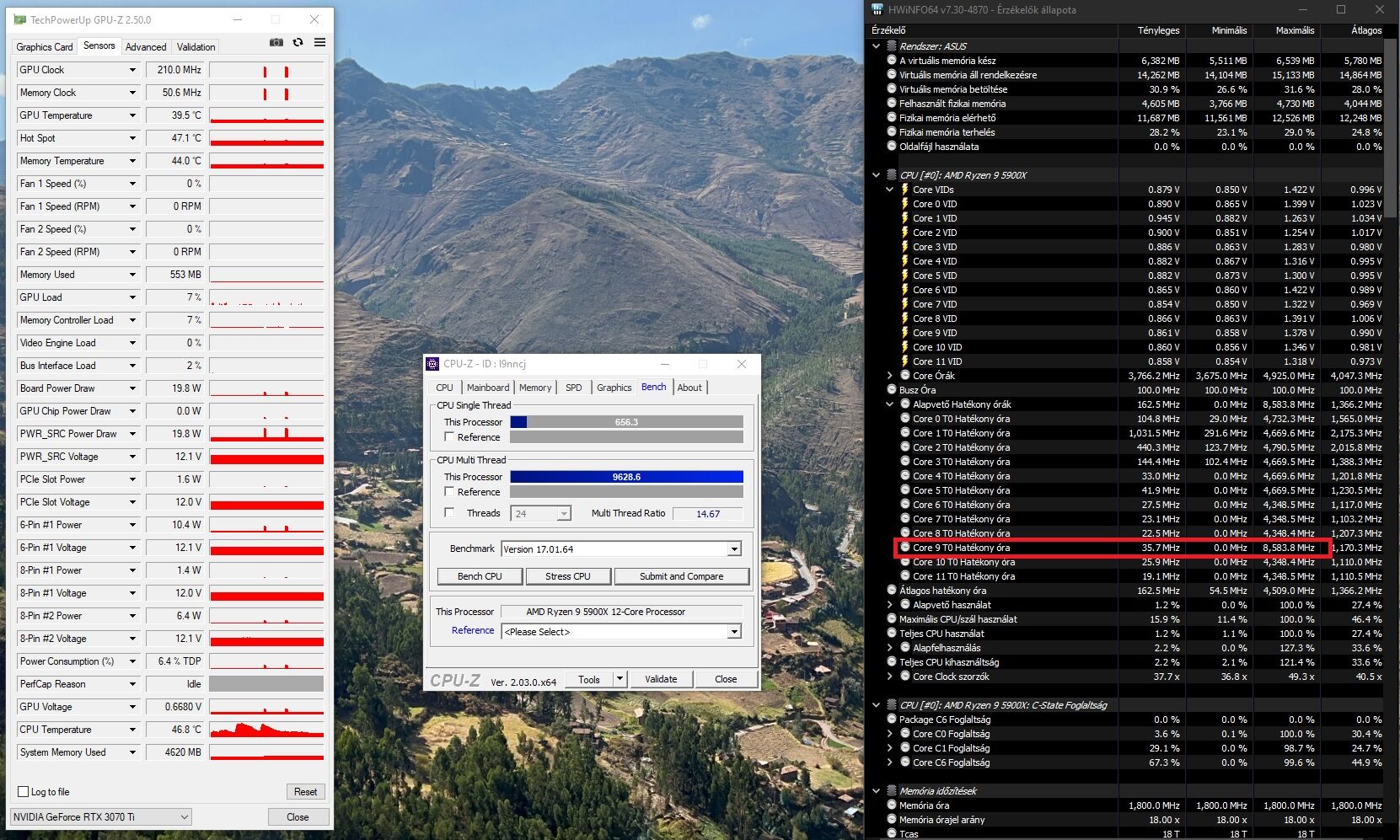Screen dimensions: 1400x840
Task: Open SPD tab in CPU-Z
Action: [574, 388]
